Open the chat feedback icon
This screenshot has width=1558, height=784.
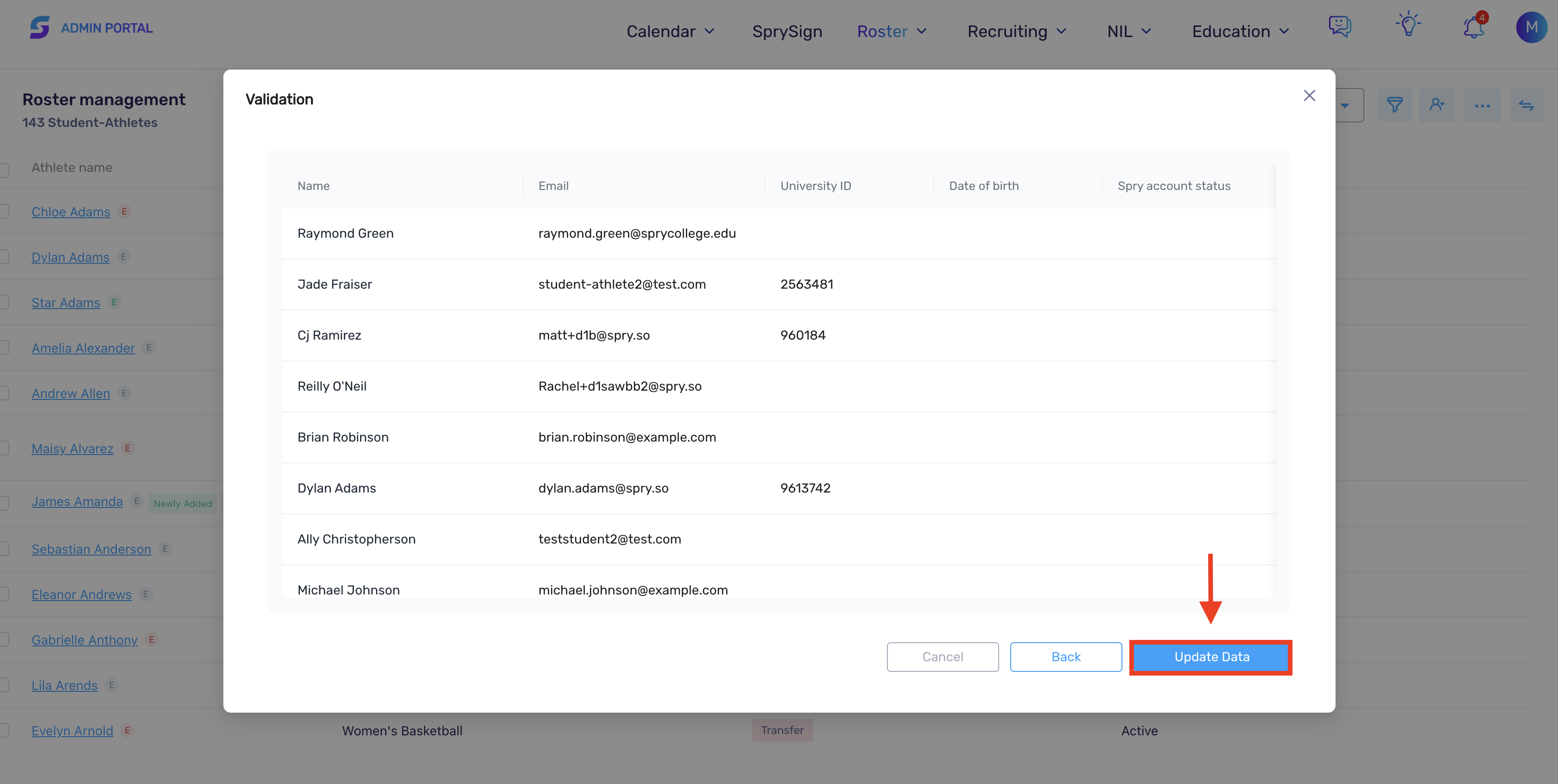coord(1340,26)
